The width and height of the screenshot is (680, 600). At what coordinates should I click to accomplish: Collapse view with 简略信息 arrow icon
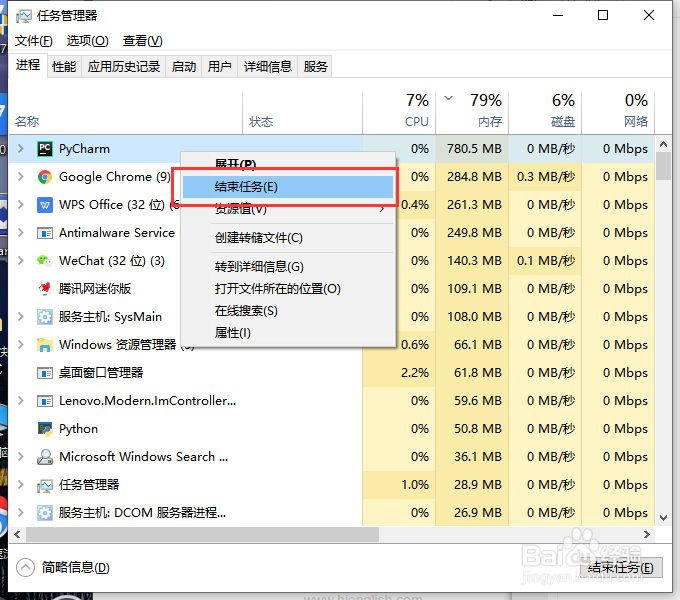(x=26, y=567)
